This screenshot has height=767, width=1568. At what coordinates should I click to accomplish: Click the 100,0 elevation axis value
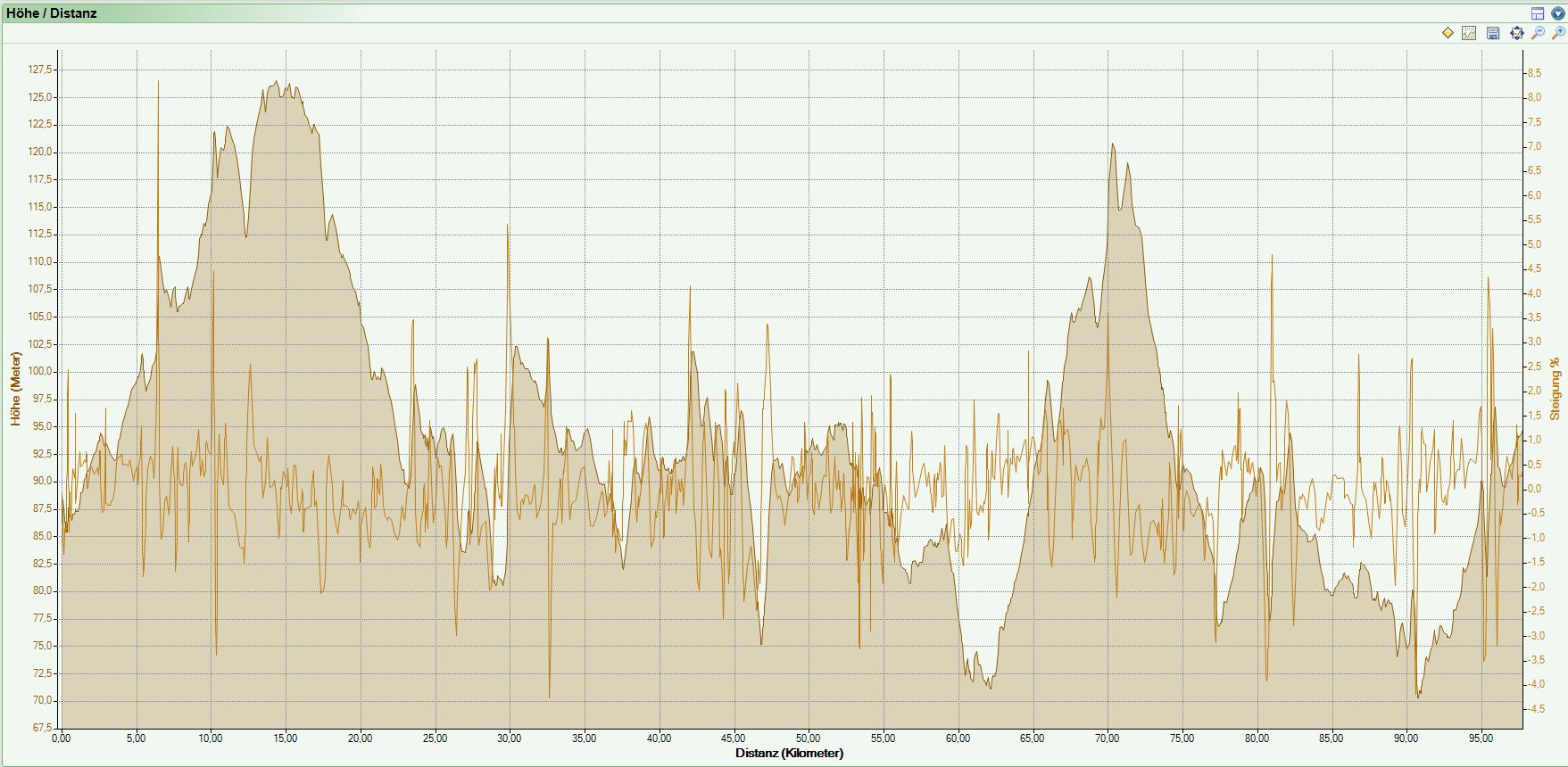41,371
